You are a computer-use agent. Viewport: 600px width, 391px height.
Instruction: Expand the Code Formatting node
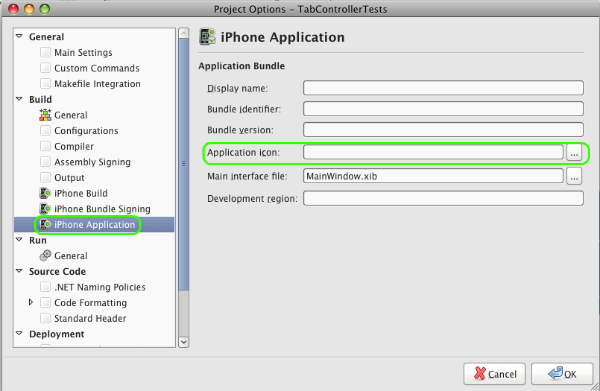pyautogui.click(x=31, y=302)
